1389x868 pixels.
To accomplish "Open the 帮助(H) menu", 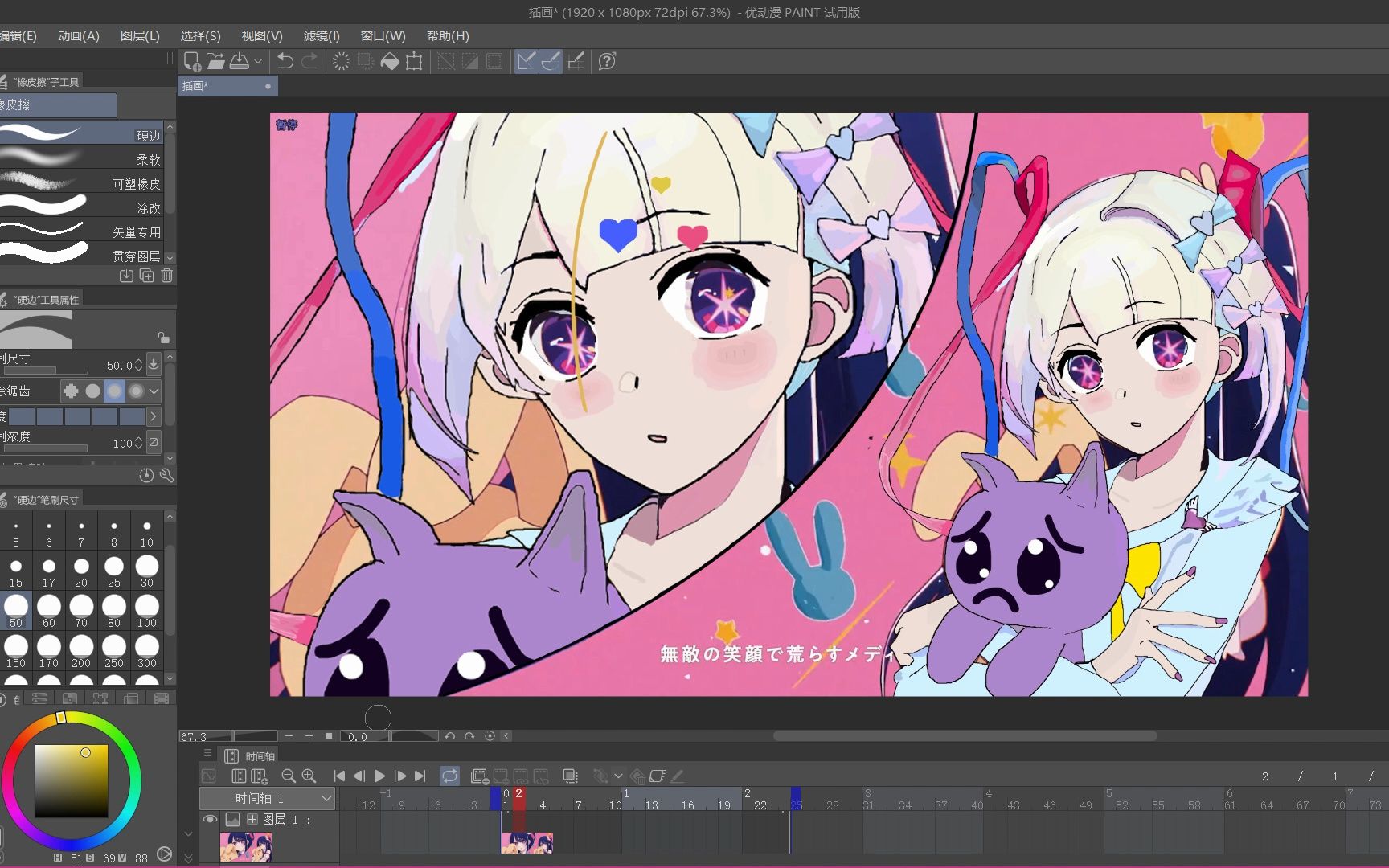I will tap(448, 35).
